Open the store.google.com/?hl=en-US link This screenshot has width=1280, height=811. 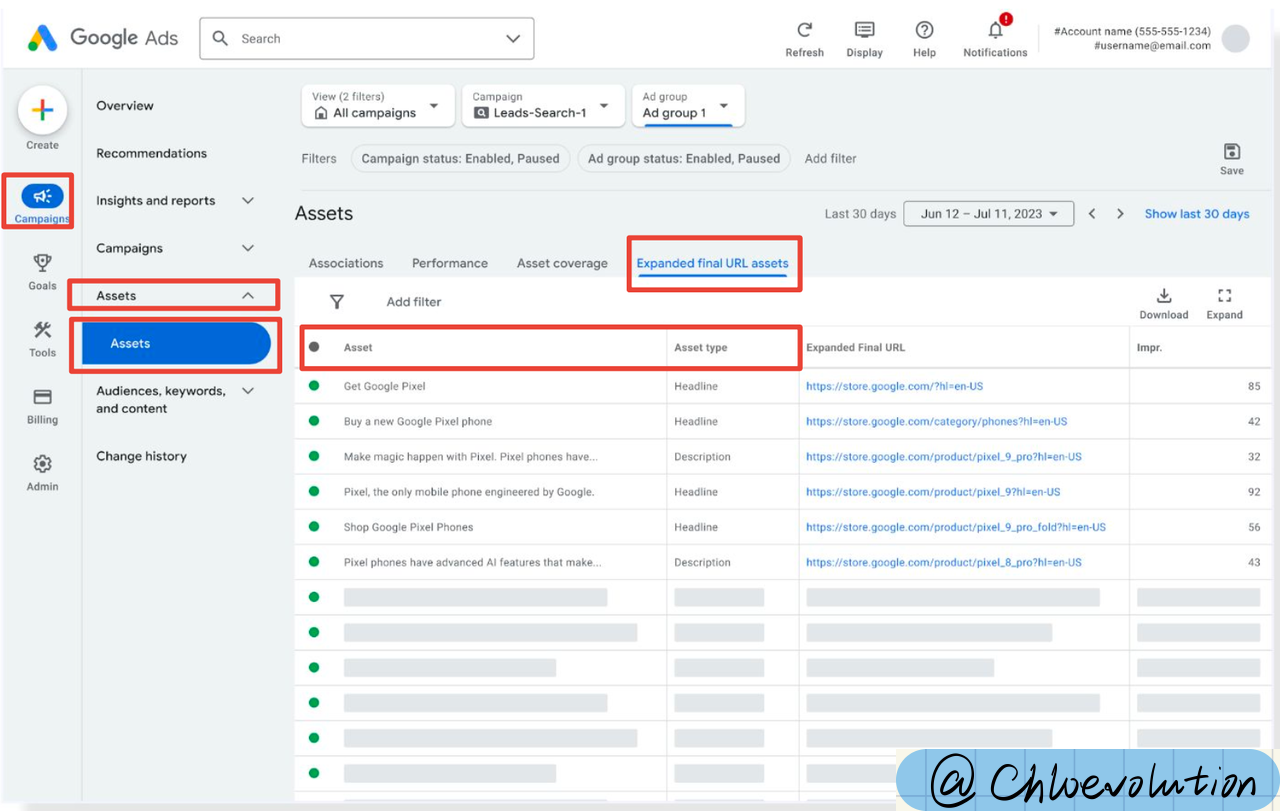[x=895, y=386]
